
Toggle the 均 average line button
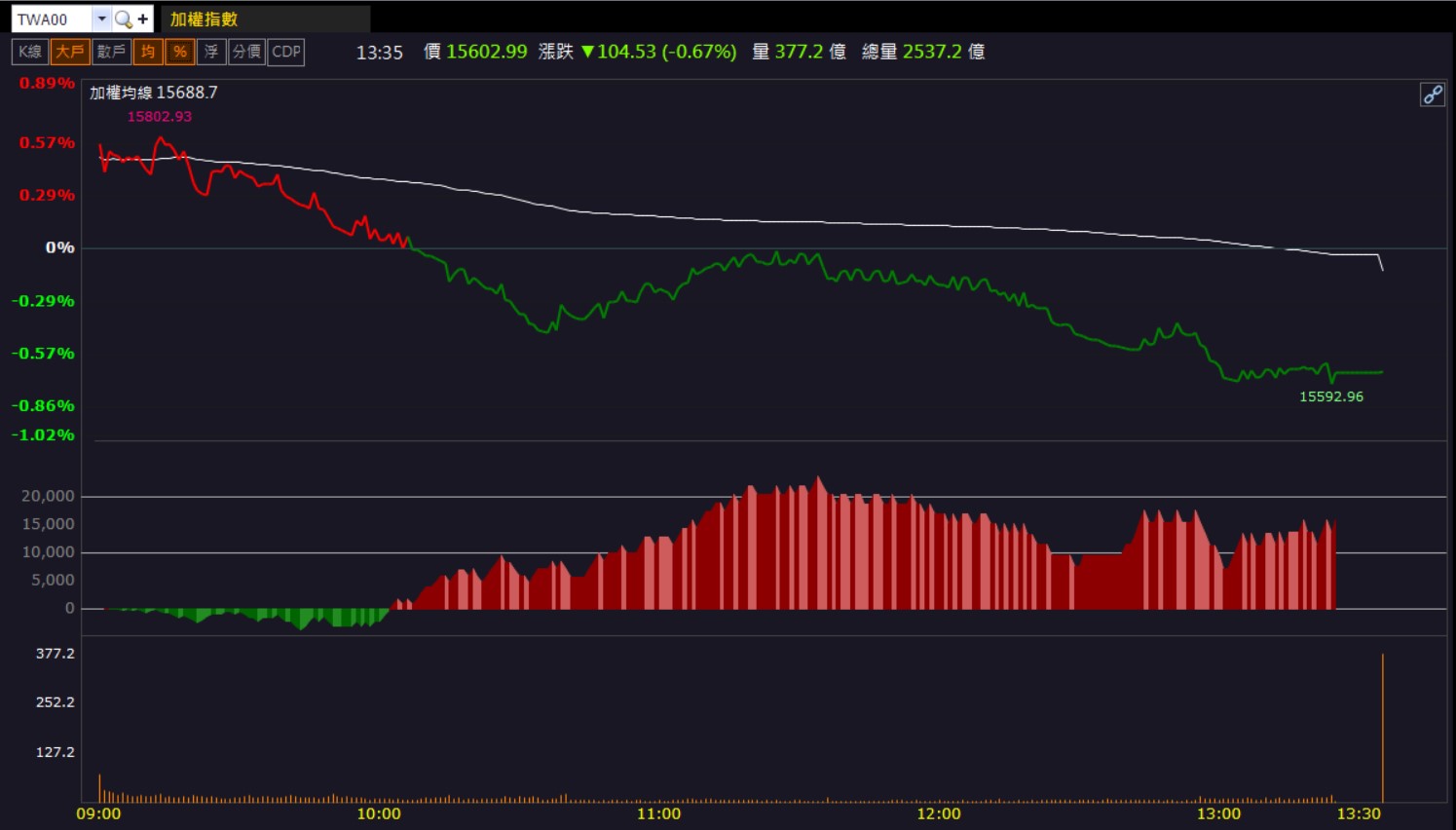coord(148,52)
